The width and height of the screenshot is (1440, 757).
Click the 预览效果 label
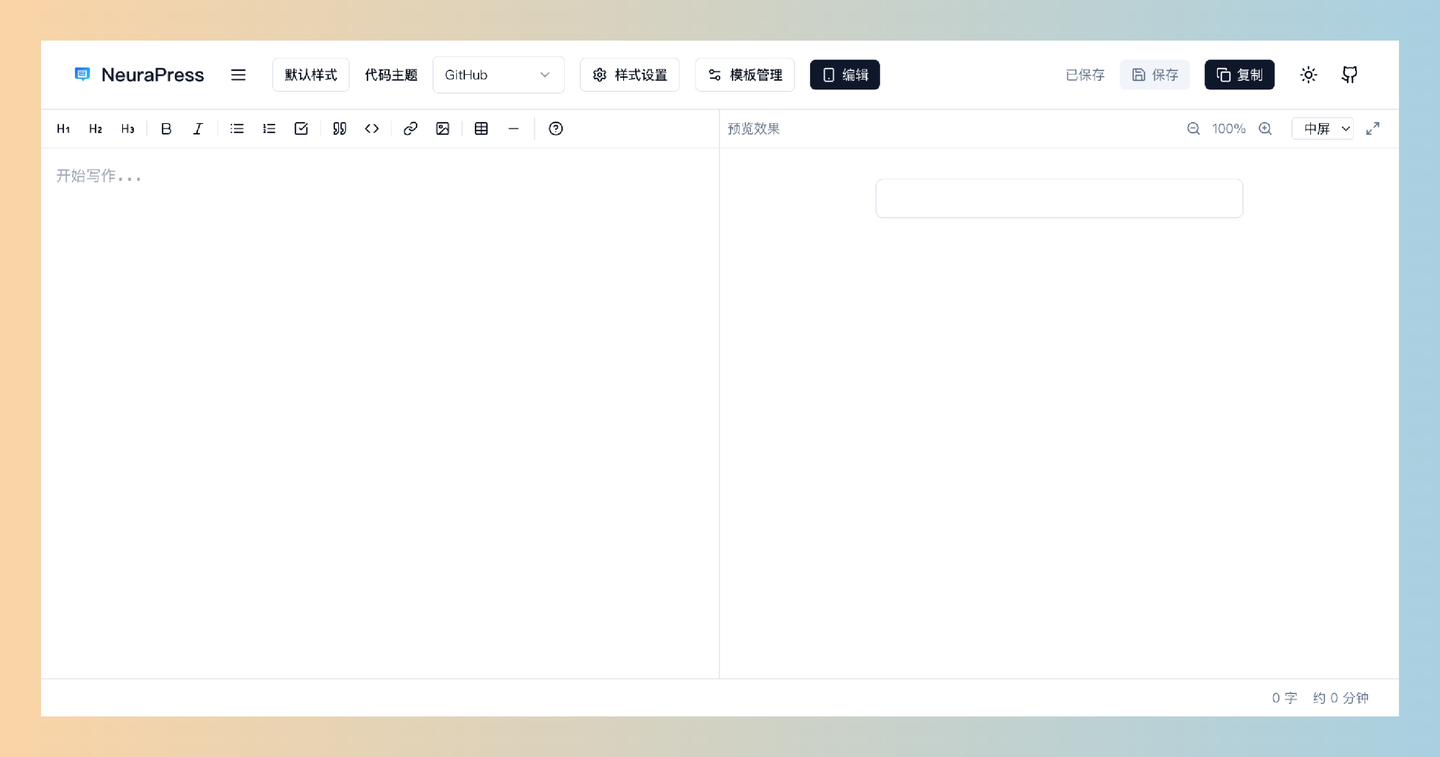point(754,129)
